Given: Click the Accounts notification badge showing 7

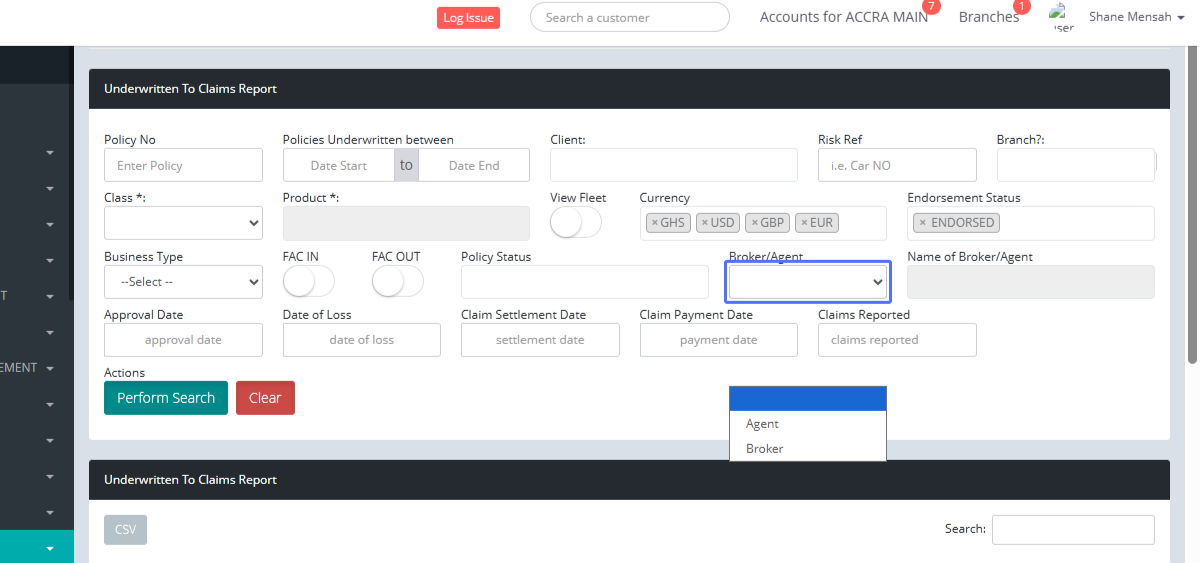Looking at the screenshot, I should tap(931, 7).
